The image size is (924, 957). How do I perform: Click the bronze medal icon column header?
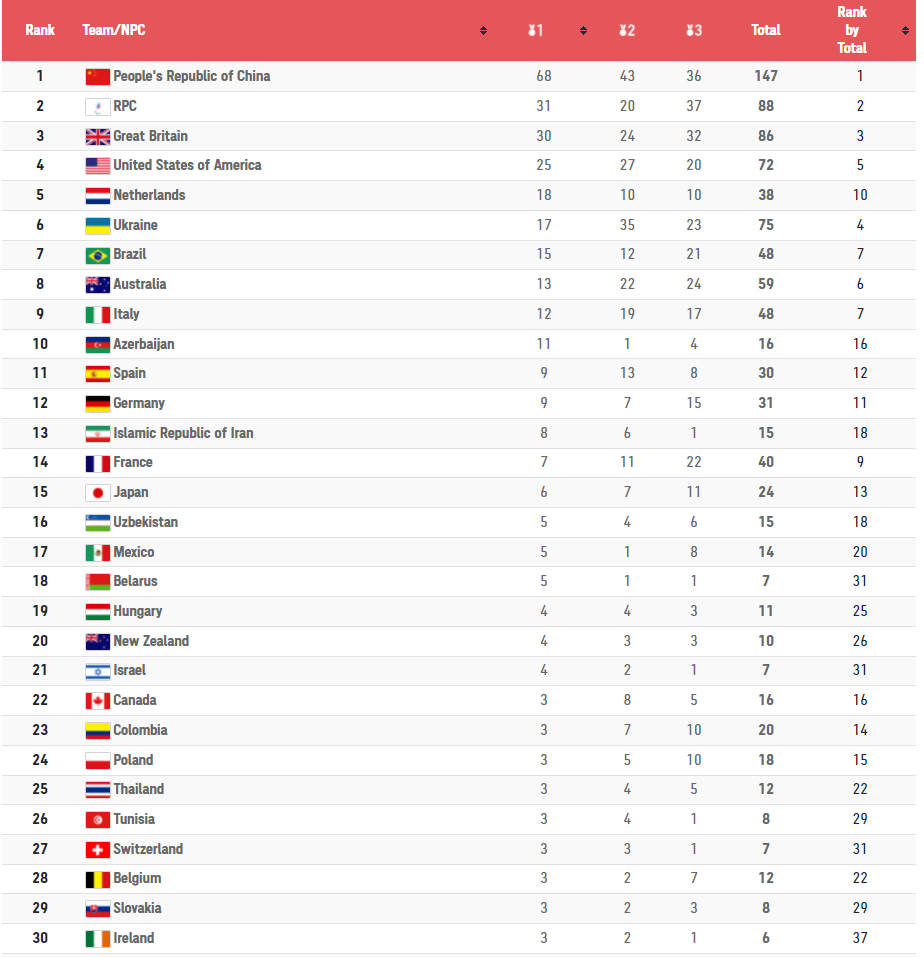pos(694,30)
